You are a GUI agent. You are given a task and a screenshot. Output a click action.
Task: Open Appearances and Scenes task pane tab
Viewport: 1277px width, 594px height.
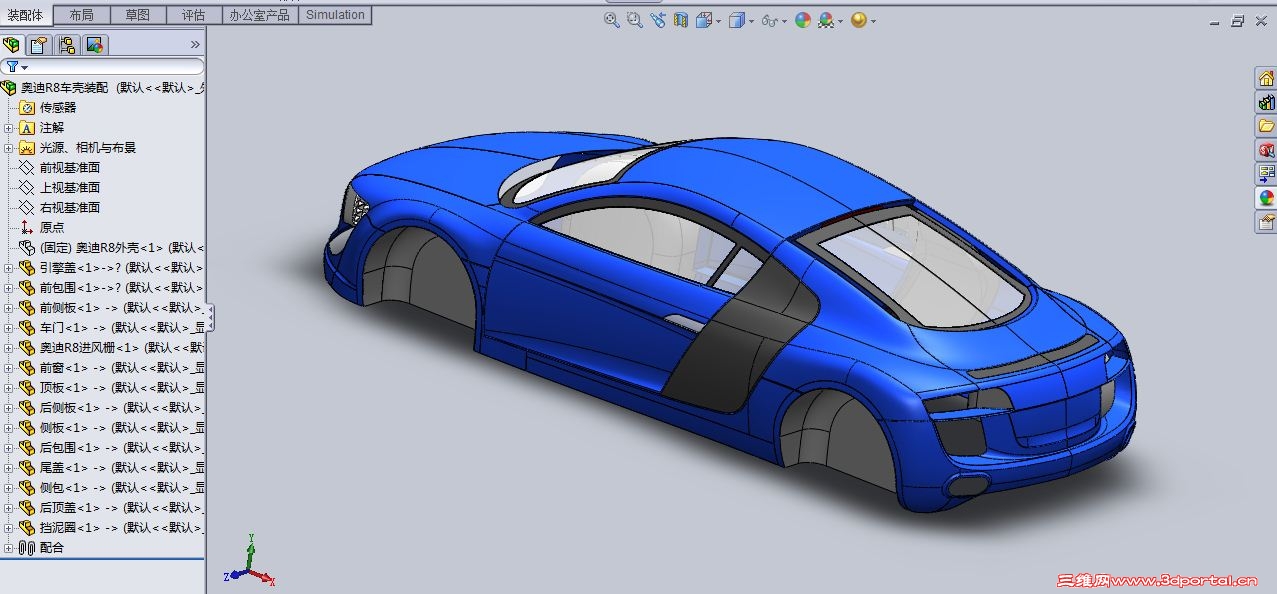tap(1266, 198)
